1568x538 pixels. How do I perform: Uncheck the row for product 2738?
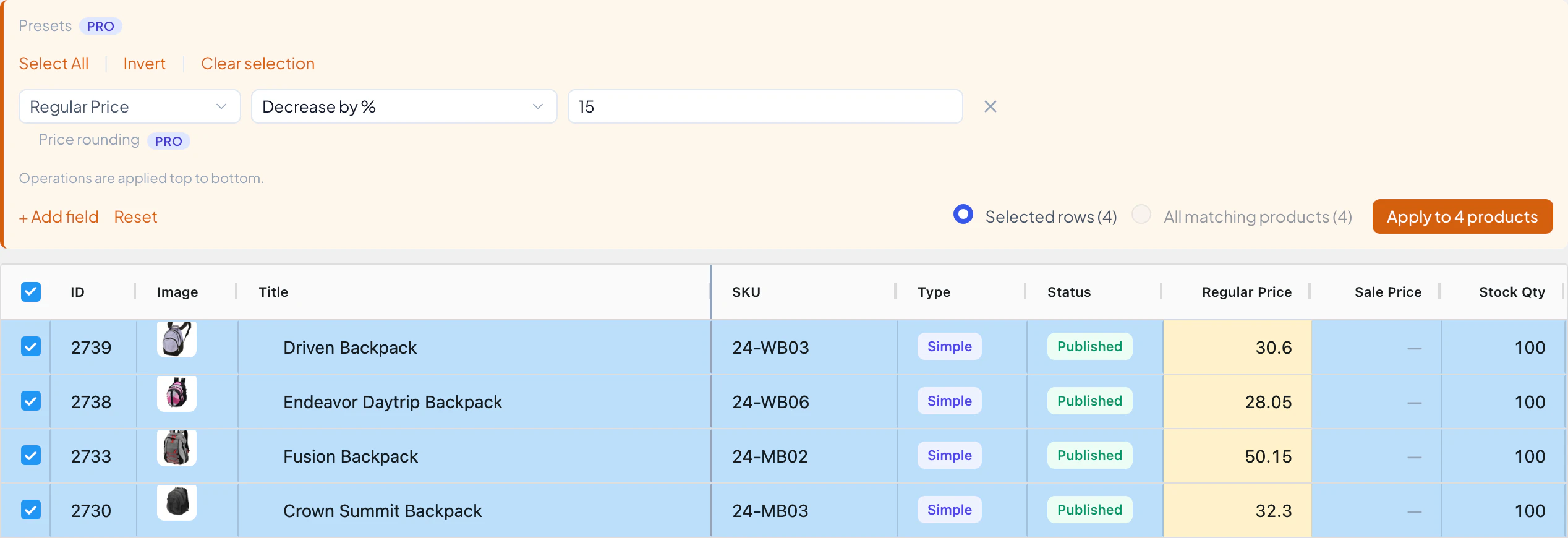pyautogui.click(x=31, y=401)
